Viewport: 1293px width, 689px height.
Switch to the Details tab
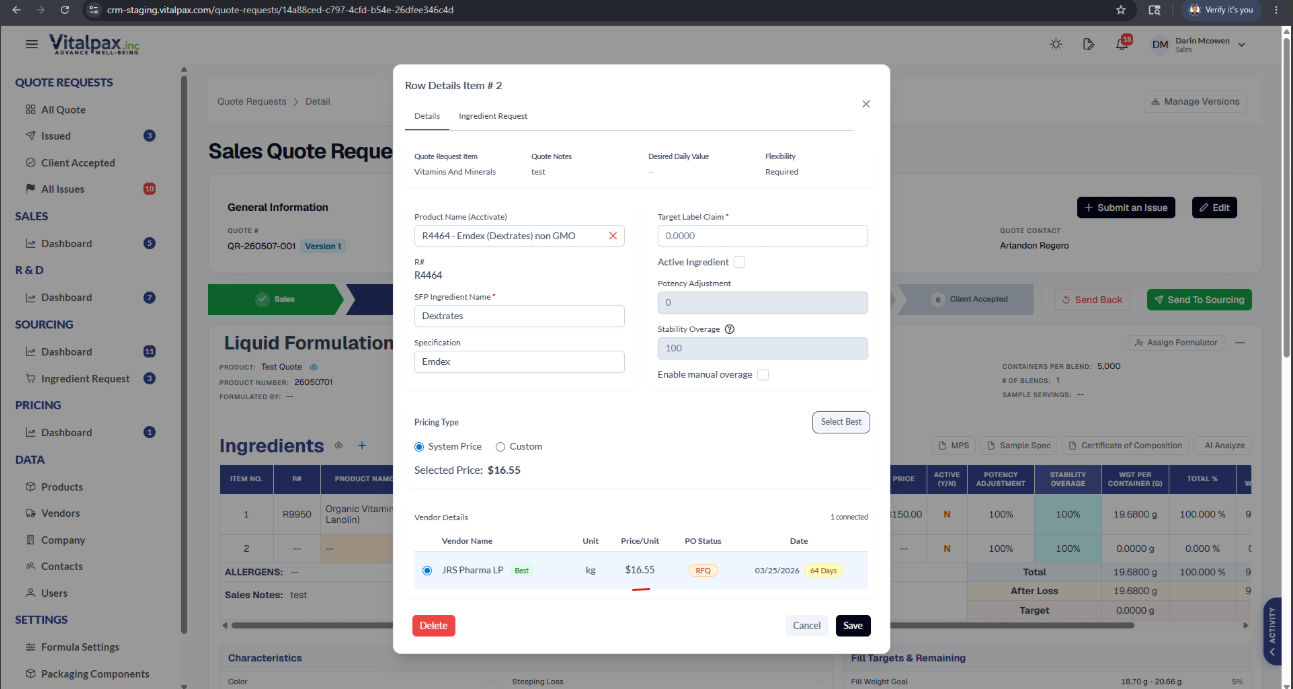(427, 116)
